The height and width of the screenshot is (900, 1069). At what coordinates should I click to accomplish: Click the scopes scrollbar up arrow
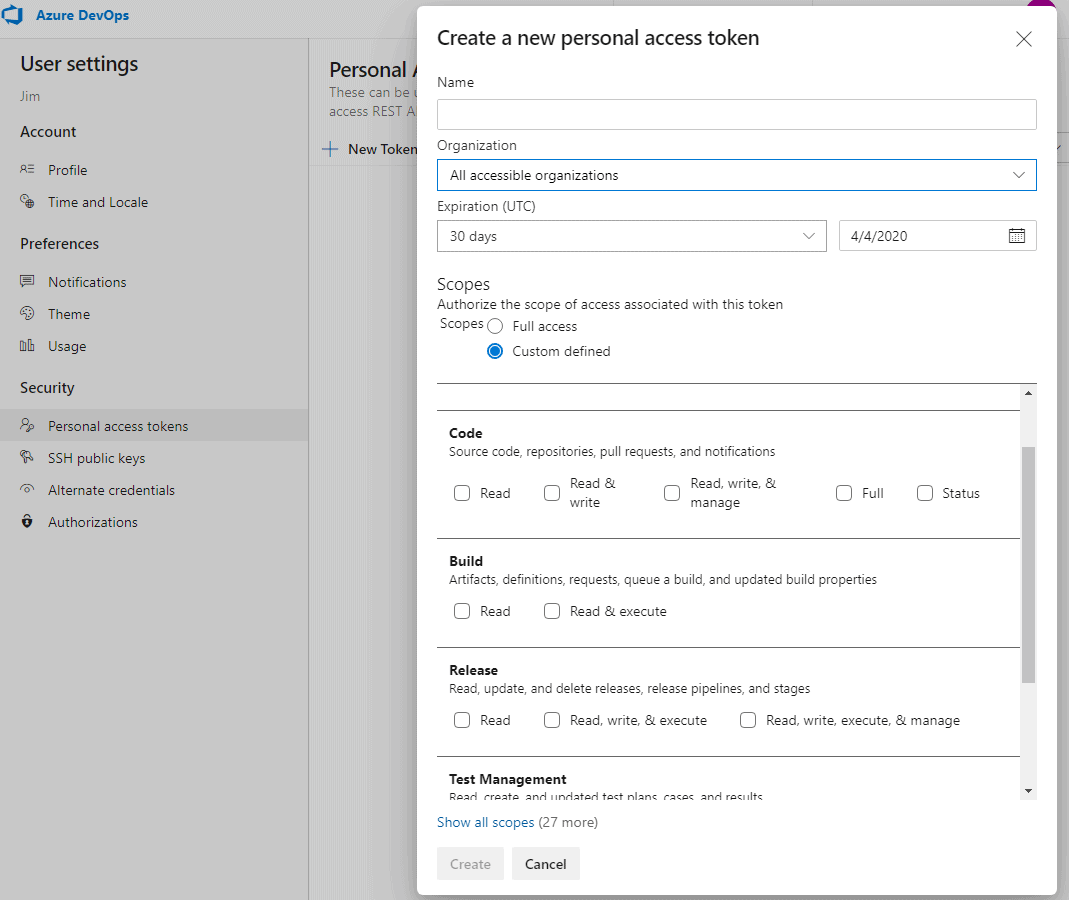pos(1028,393)
